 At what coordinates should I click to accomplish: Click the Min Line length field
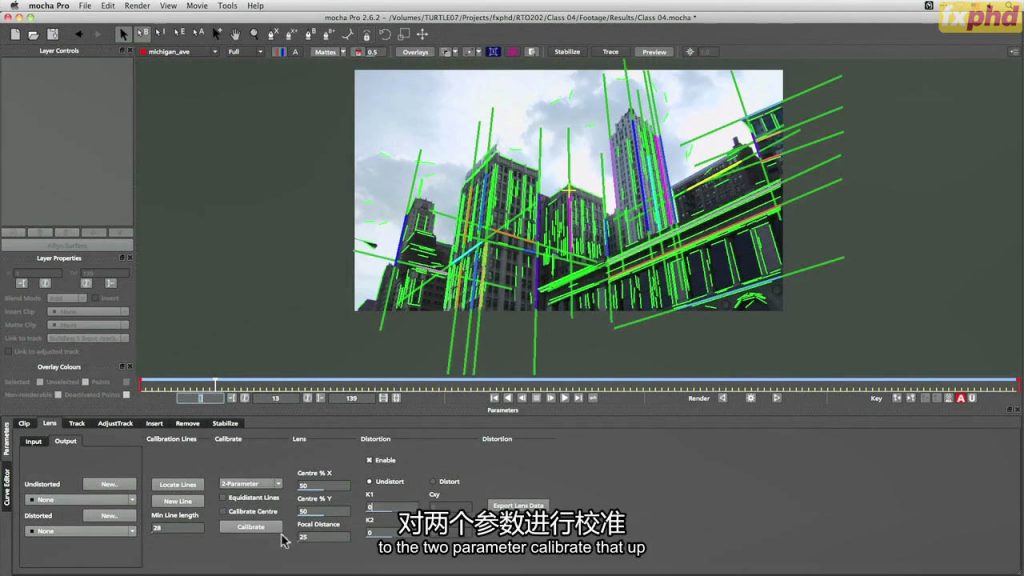[x=177, y=528]
